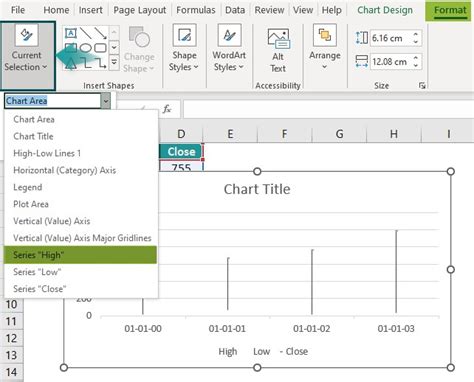Switch to the Home tab

[56, 10]
